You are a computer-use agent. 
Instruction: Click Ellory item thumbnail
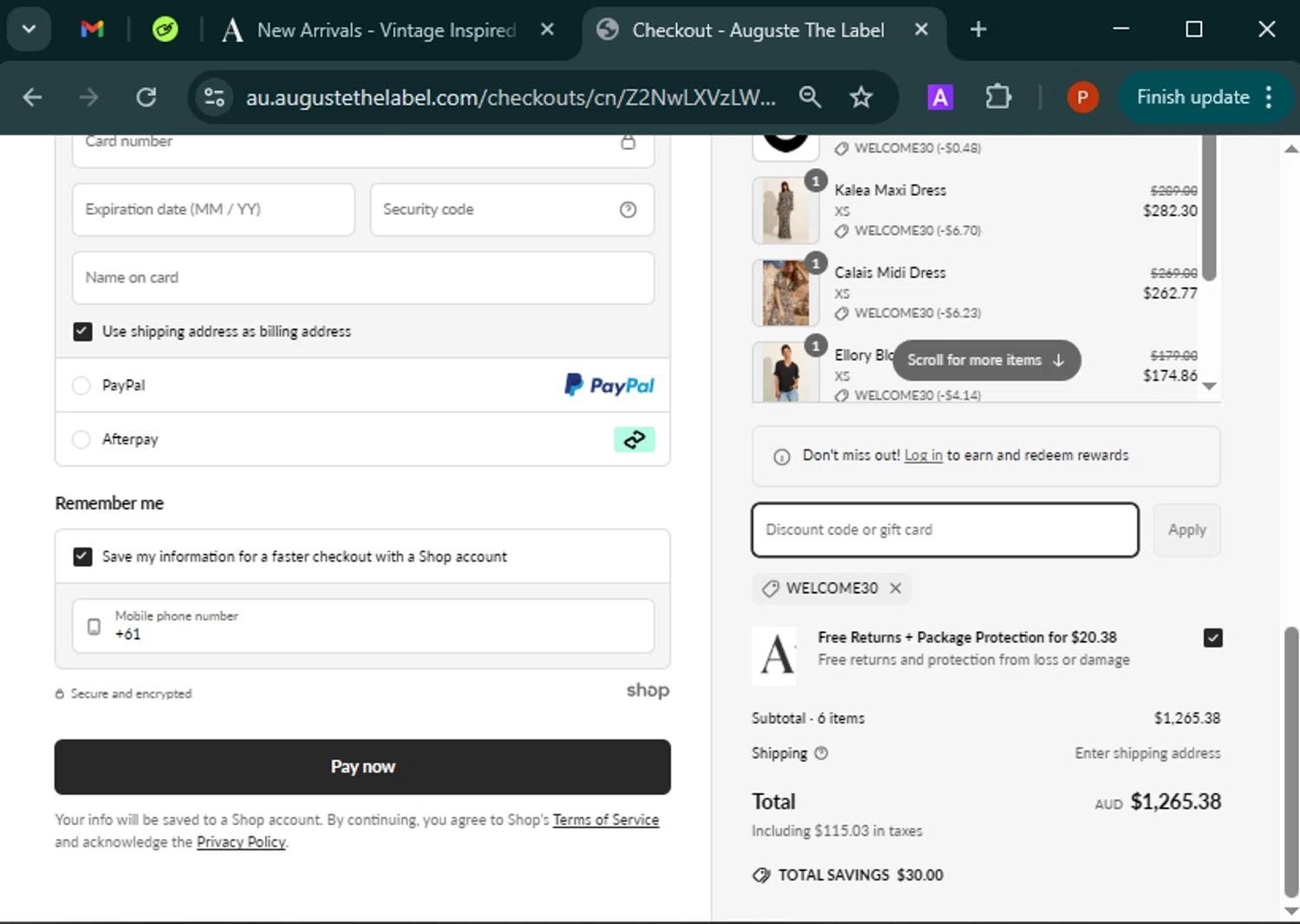(786, 373)
